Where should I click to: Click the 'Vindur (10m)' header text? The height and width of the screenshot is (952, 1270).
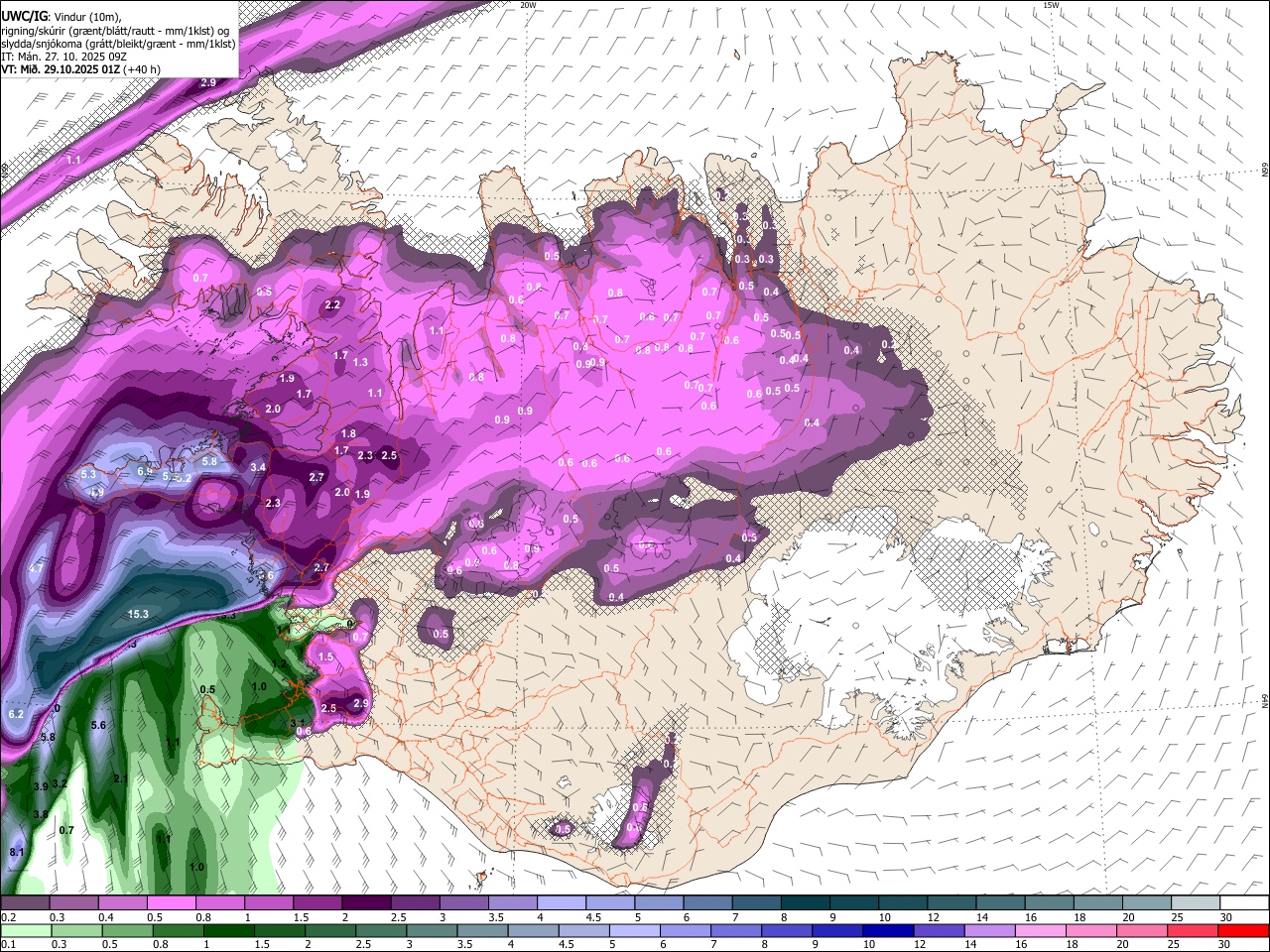87,16
